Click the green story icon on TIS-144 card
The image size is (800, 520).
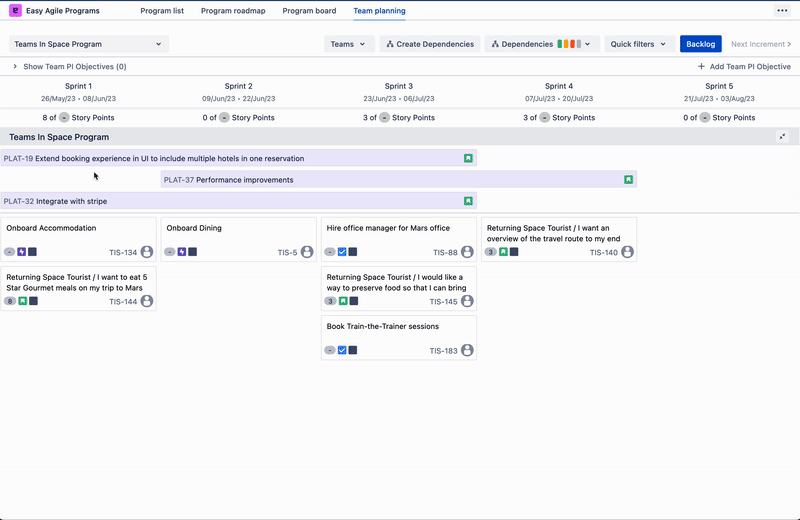(23, 301)
